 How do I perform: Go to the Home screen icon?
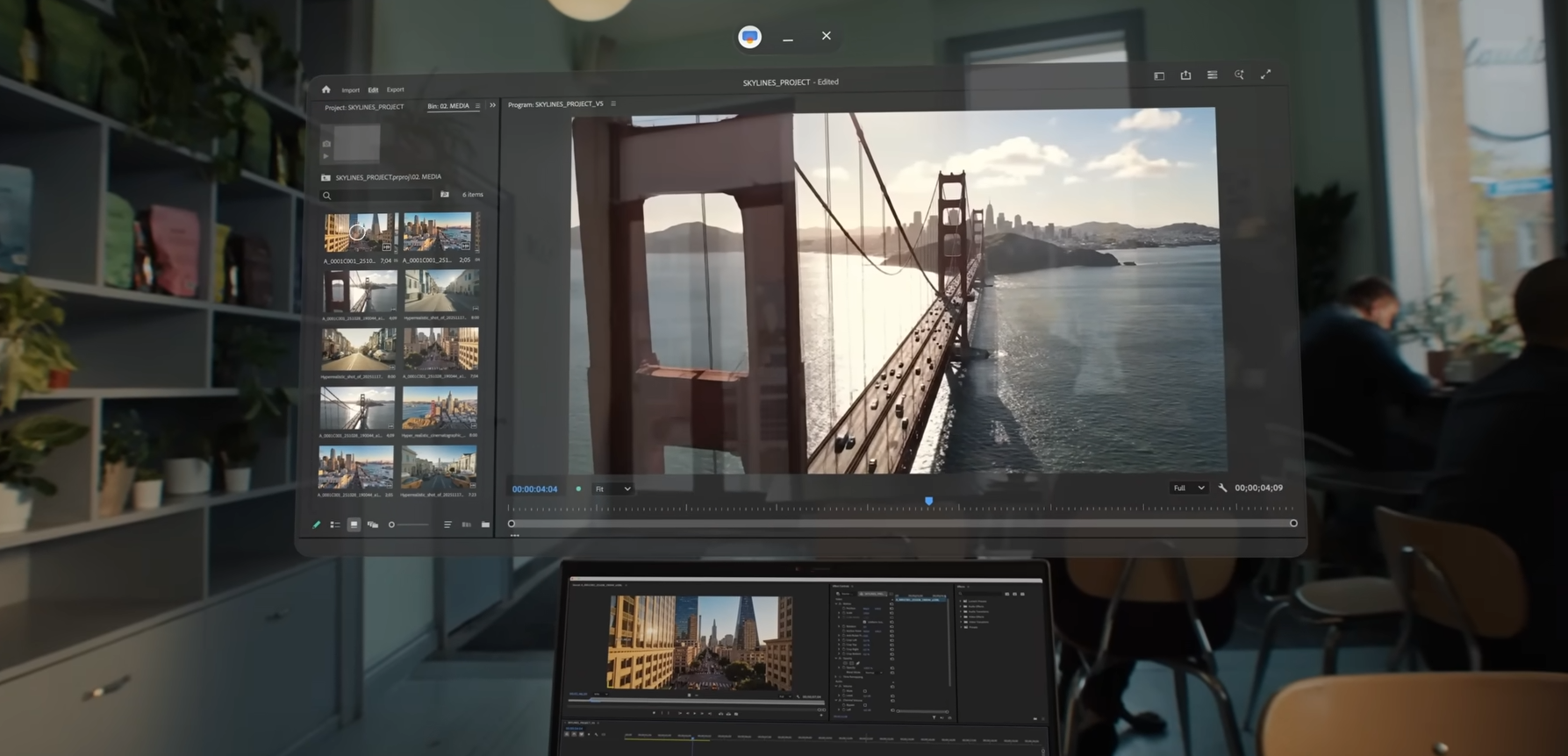point(326,89)
